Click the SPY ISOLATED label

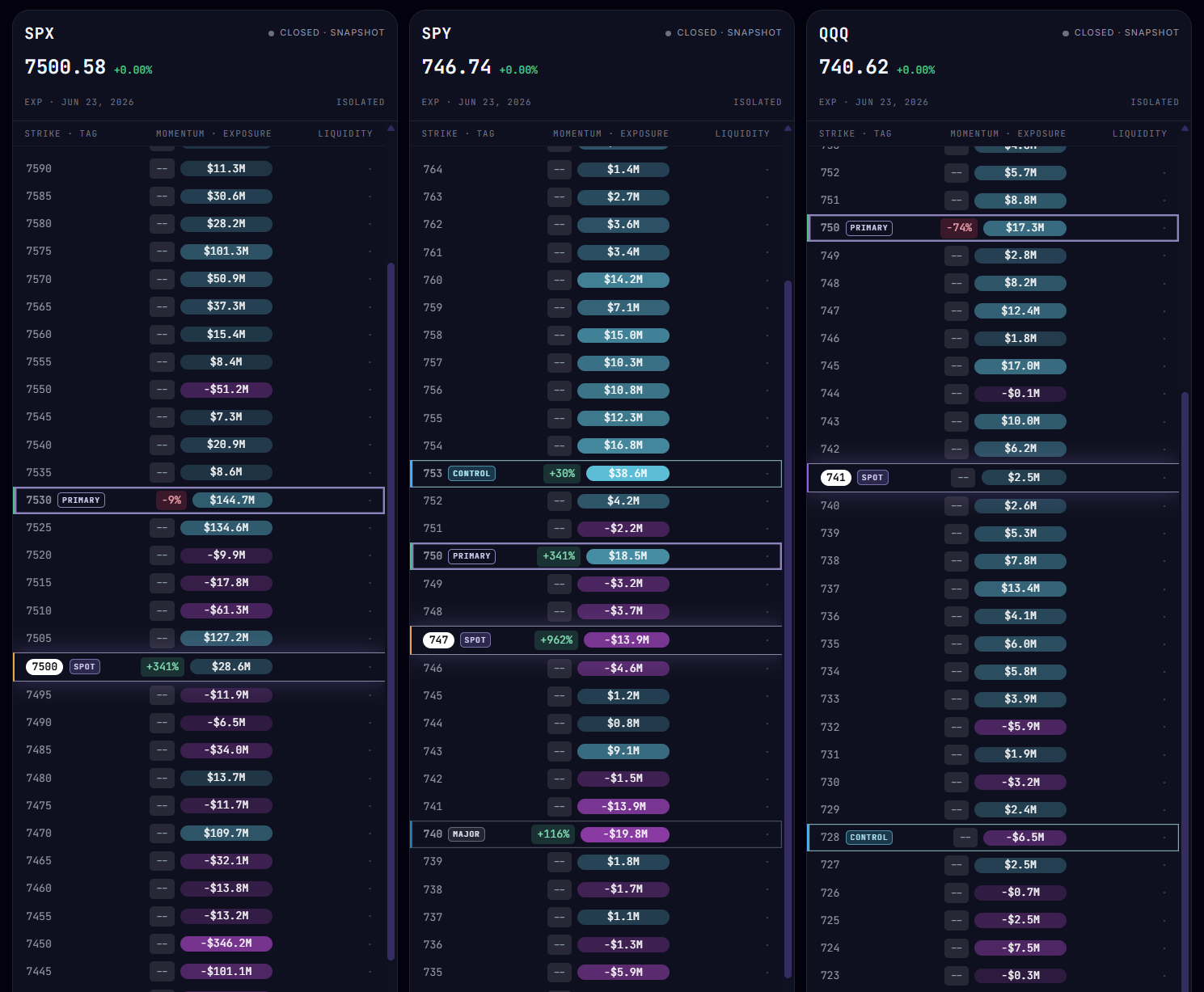coord(758,103)
